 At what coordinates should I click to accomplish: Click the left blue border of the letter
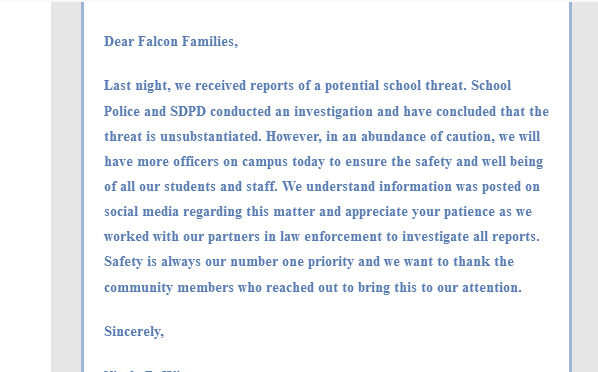[x=82, y=187]
